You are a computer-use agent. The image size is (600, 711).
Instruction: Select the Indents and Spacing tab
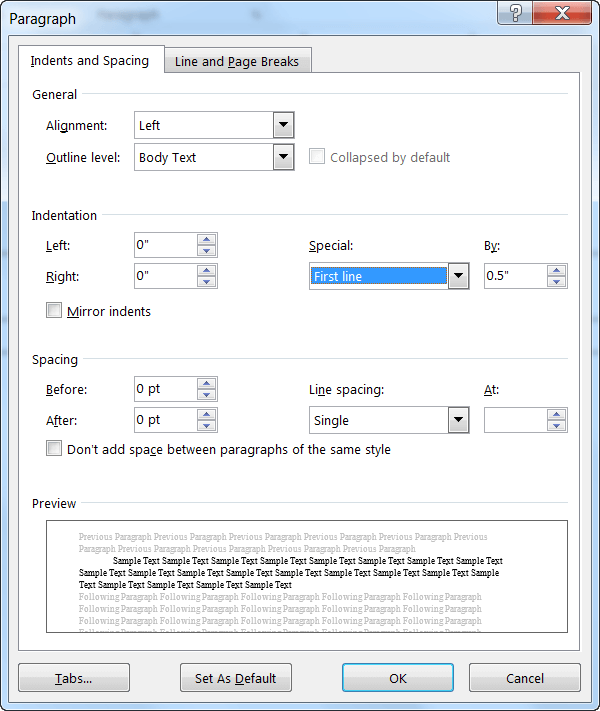tap(91, 60)
